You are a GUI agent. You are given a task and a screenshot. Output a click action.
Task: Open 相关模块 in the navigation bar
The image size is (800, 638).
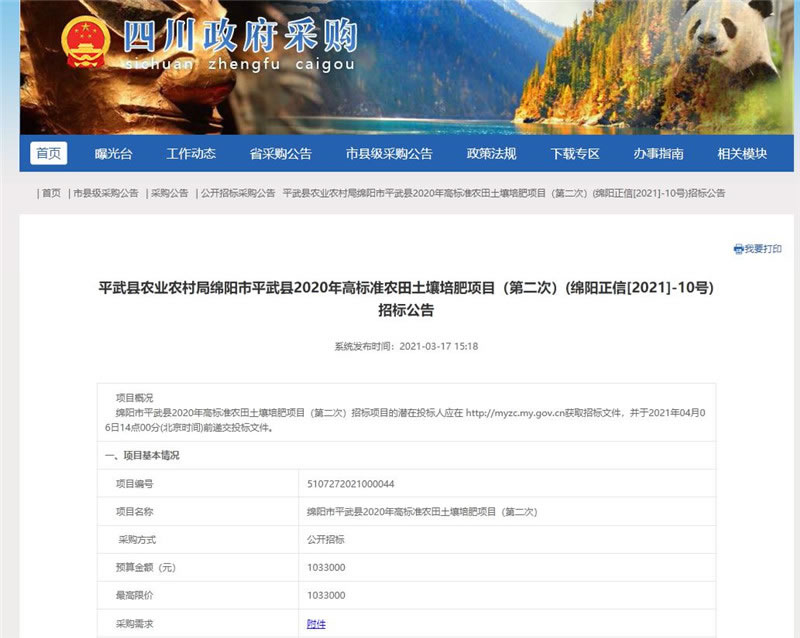[x=742, y=154]
